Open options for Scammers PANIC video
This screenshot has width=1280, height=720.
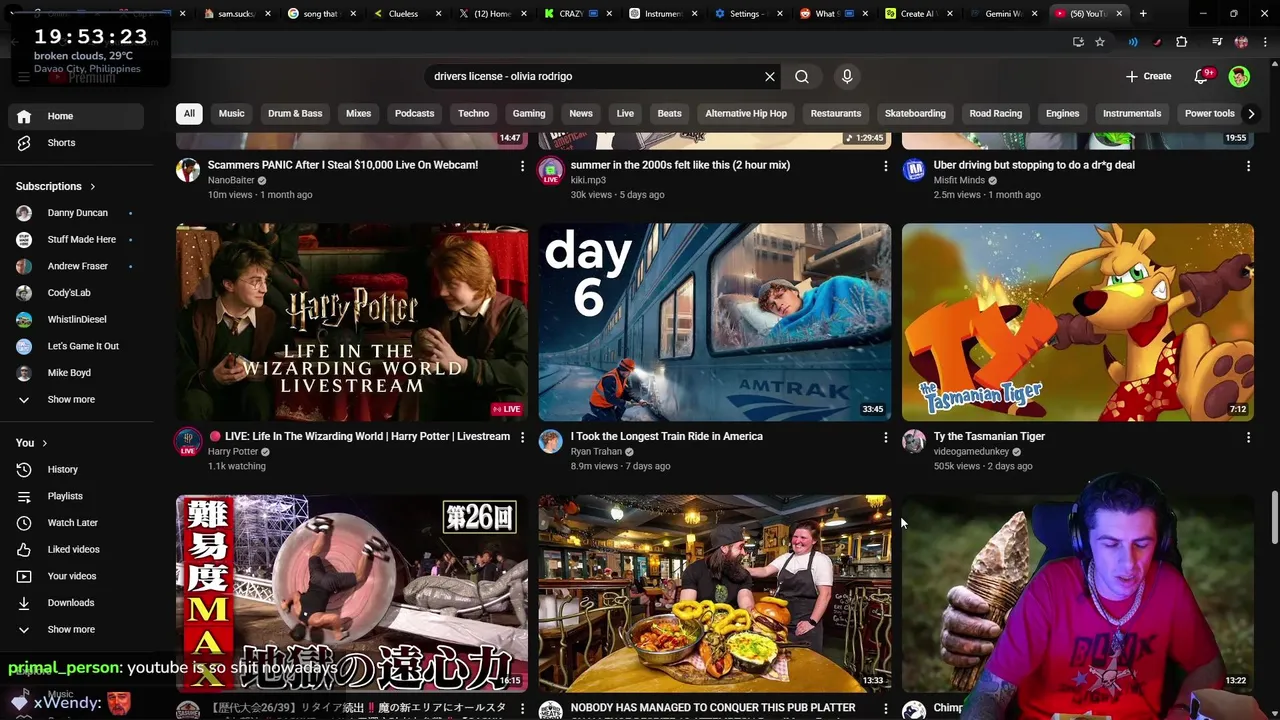click(522, 166)
